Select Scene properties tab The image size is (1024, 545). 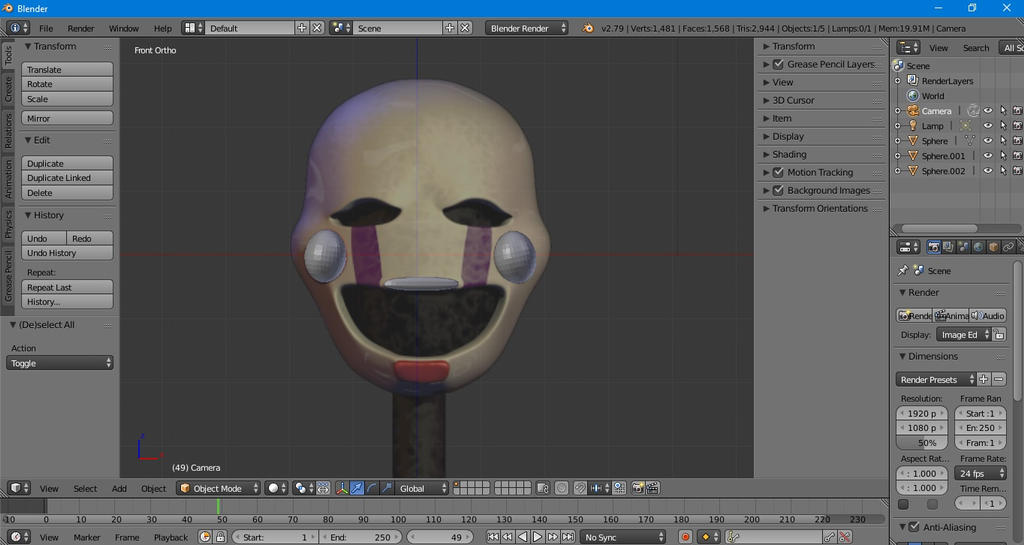(963, 247)
